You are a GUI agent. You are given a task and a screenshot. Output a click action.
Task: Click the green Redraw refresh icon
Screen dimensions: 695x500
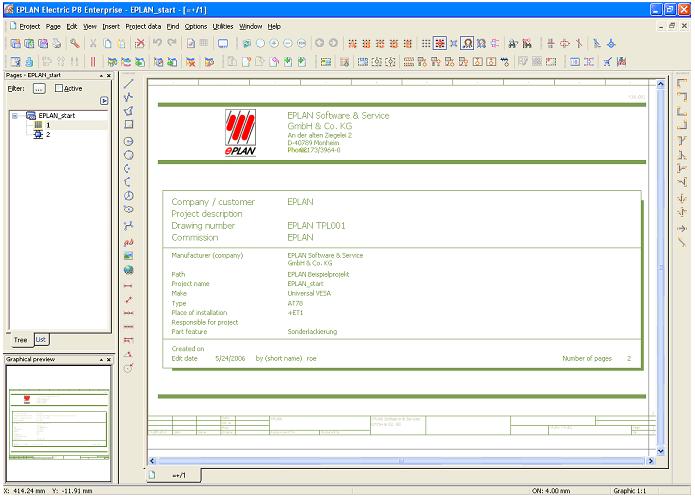(246, 43)
